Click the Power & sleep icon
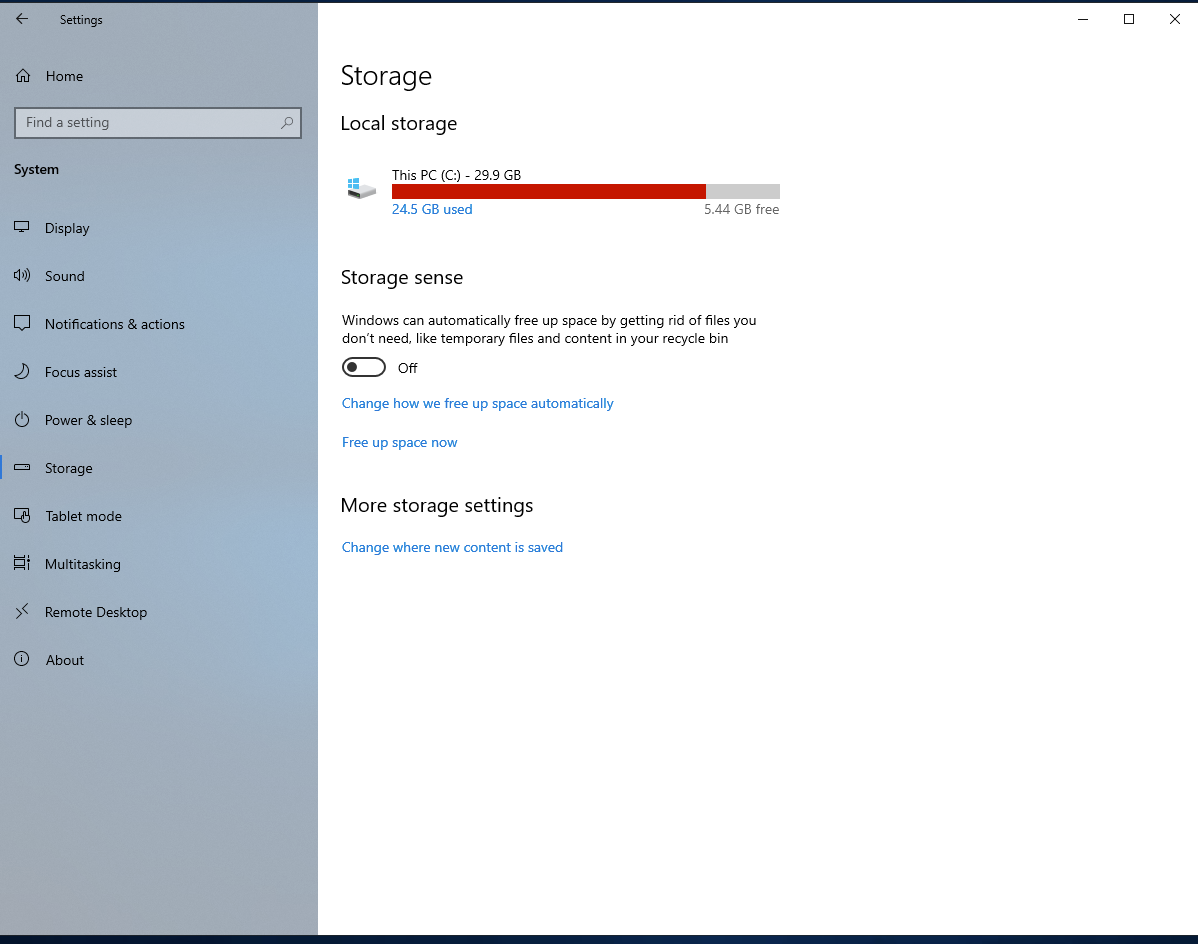This screenshot has width=1198, height=944. tap(22, 420)
